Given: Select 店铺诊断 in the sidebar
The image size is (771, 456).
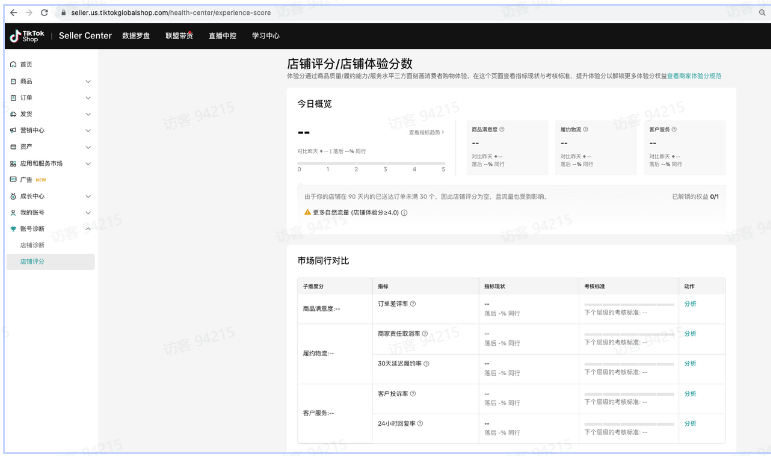Looking at the screenshot, I should tap(32, 245).
